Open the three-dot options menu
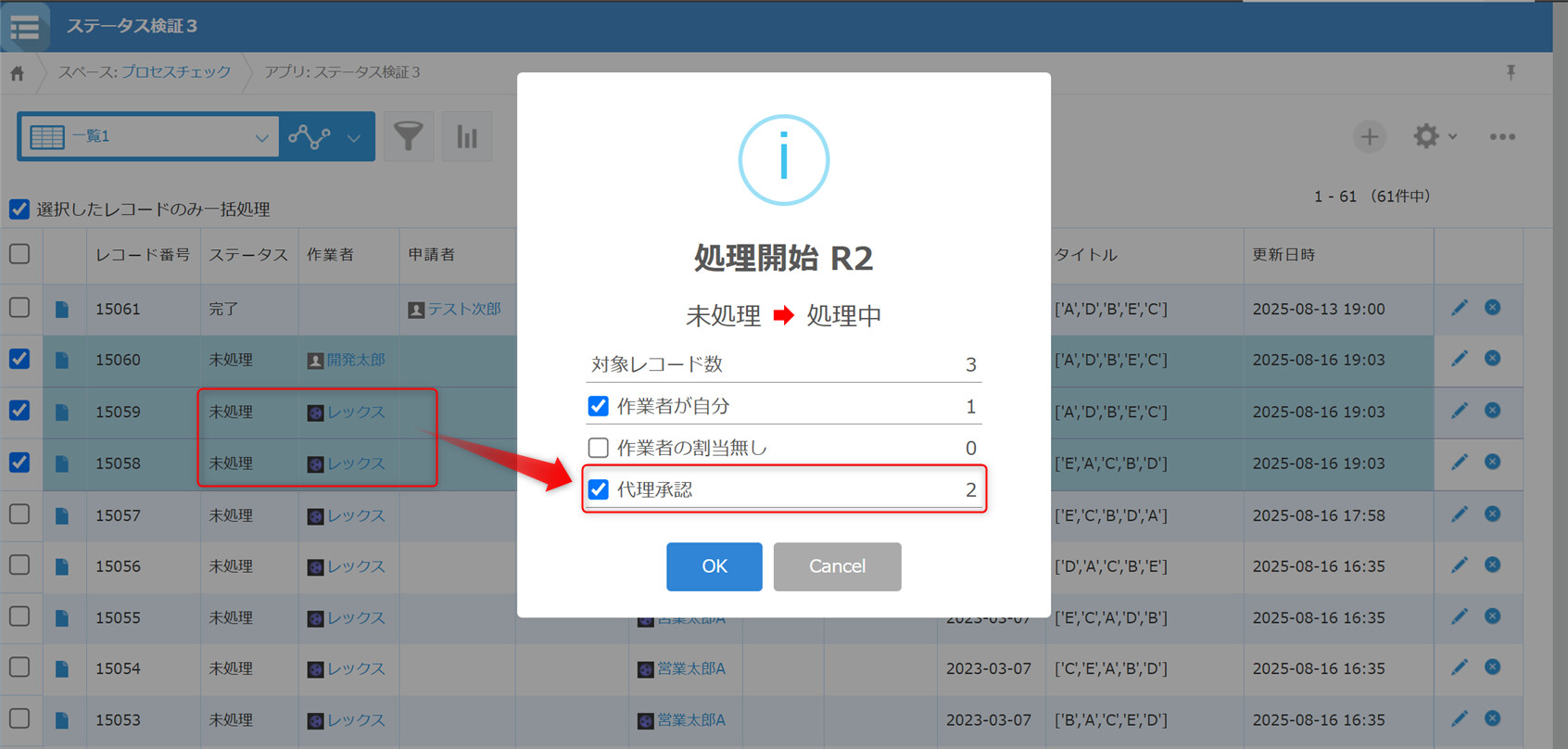The image size is (1568, 749). [x=1502, y=137]
